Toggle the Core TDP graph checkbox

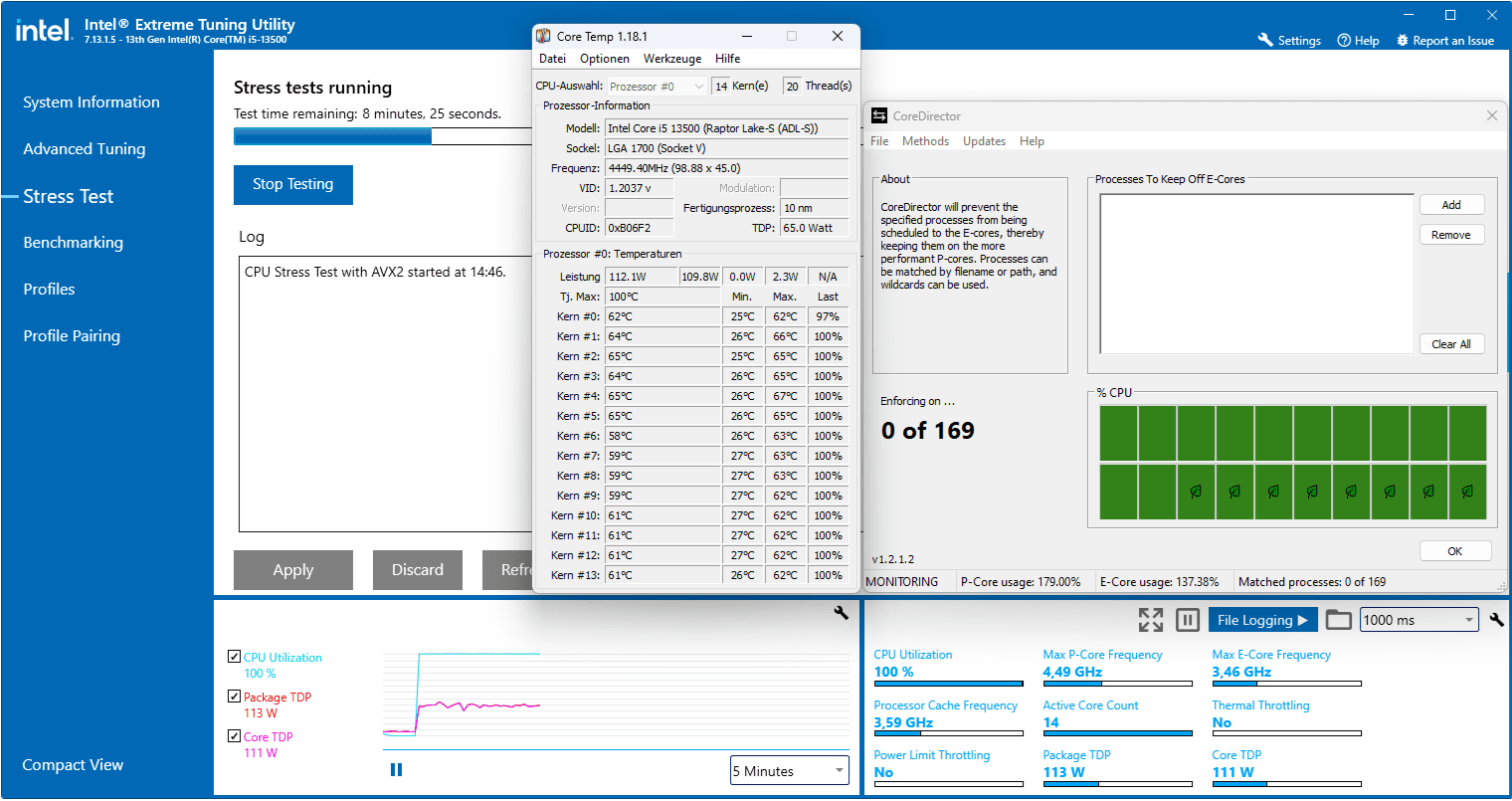coord(234,736)
